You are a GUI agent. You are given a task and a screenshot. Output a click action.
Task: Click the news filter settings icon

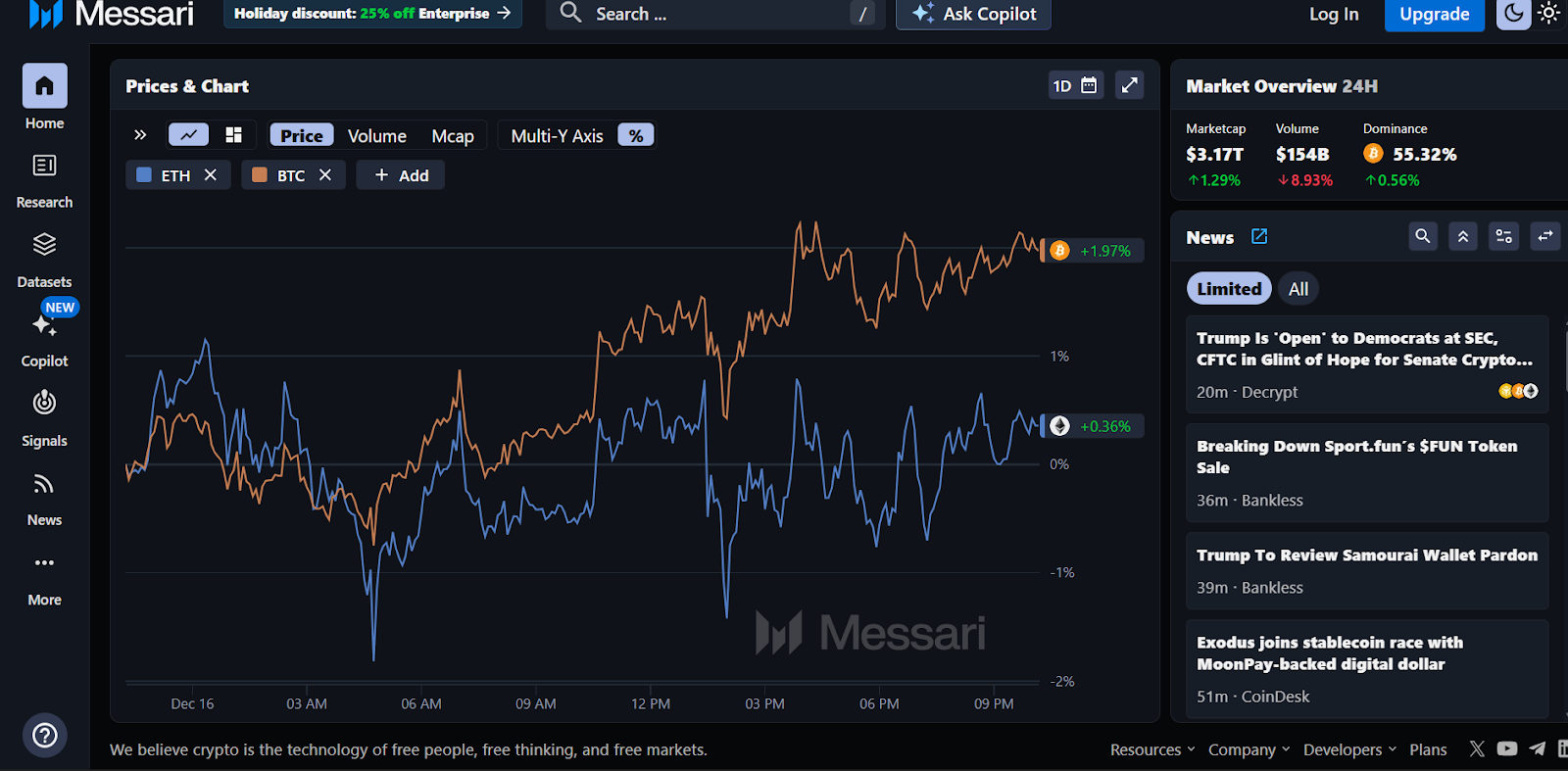tap(1503, 236)
